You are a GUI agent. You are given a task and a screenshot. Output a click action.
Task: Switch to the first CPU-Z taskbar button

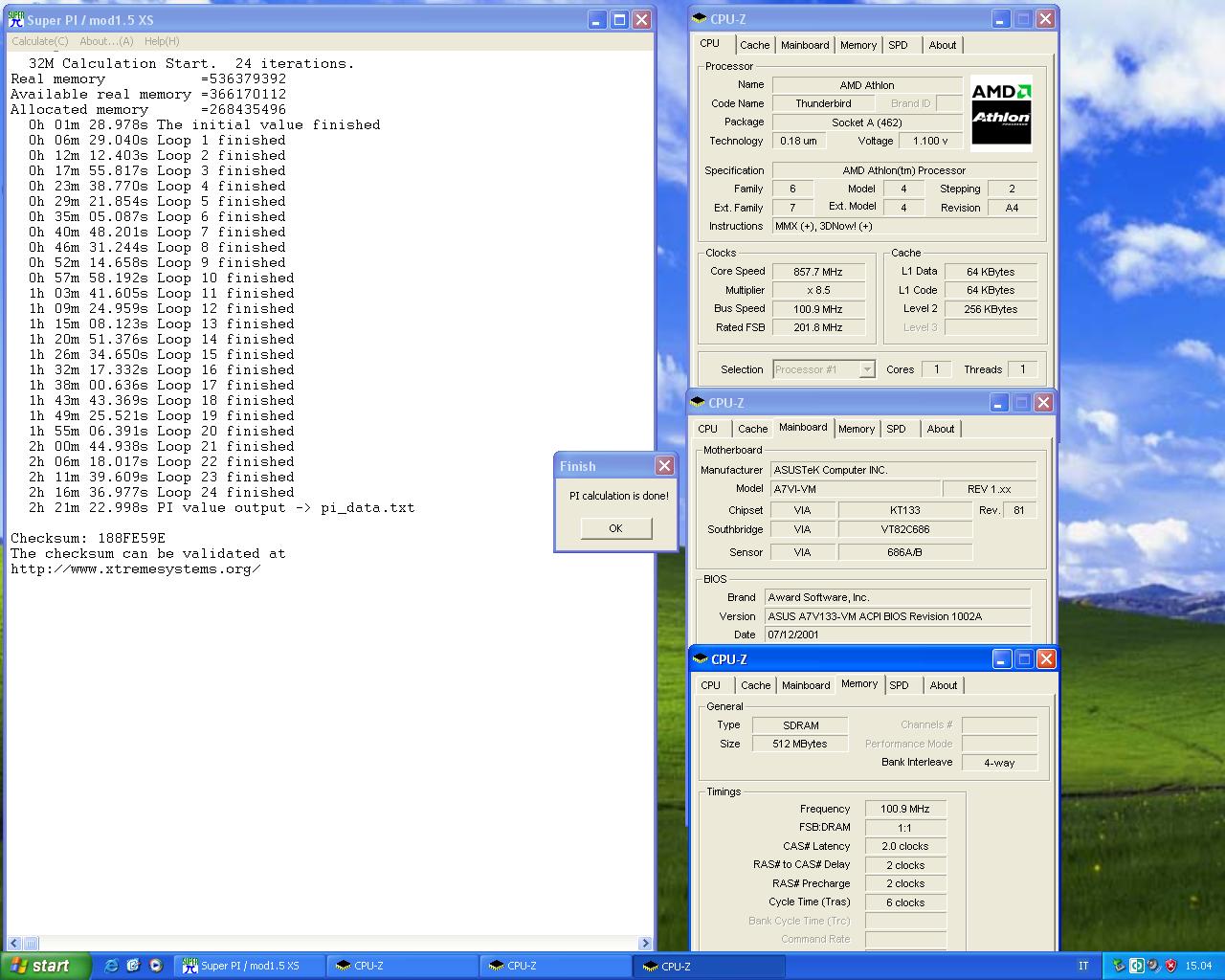click(402, 966)
